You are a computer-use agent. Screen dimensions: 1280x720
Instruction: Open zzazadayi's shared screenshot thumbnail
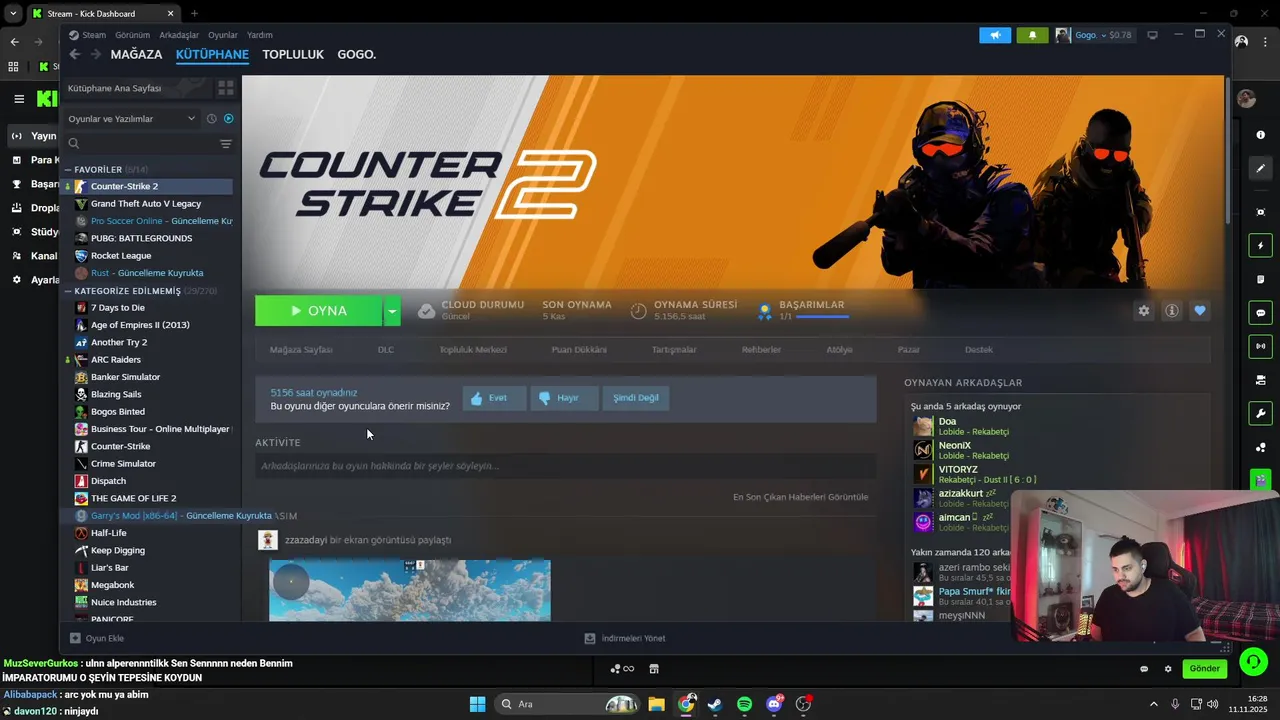410,590
